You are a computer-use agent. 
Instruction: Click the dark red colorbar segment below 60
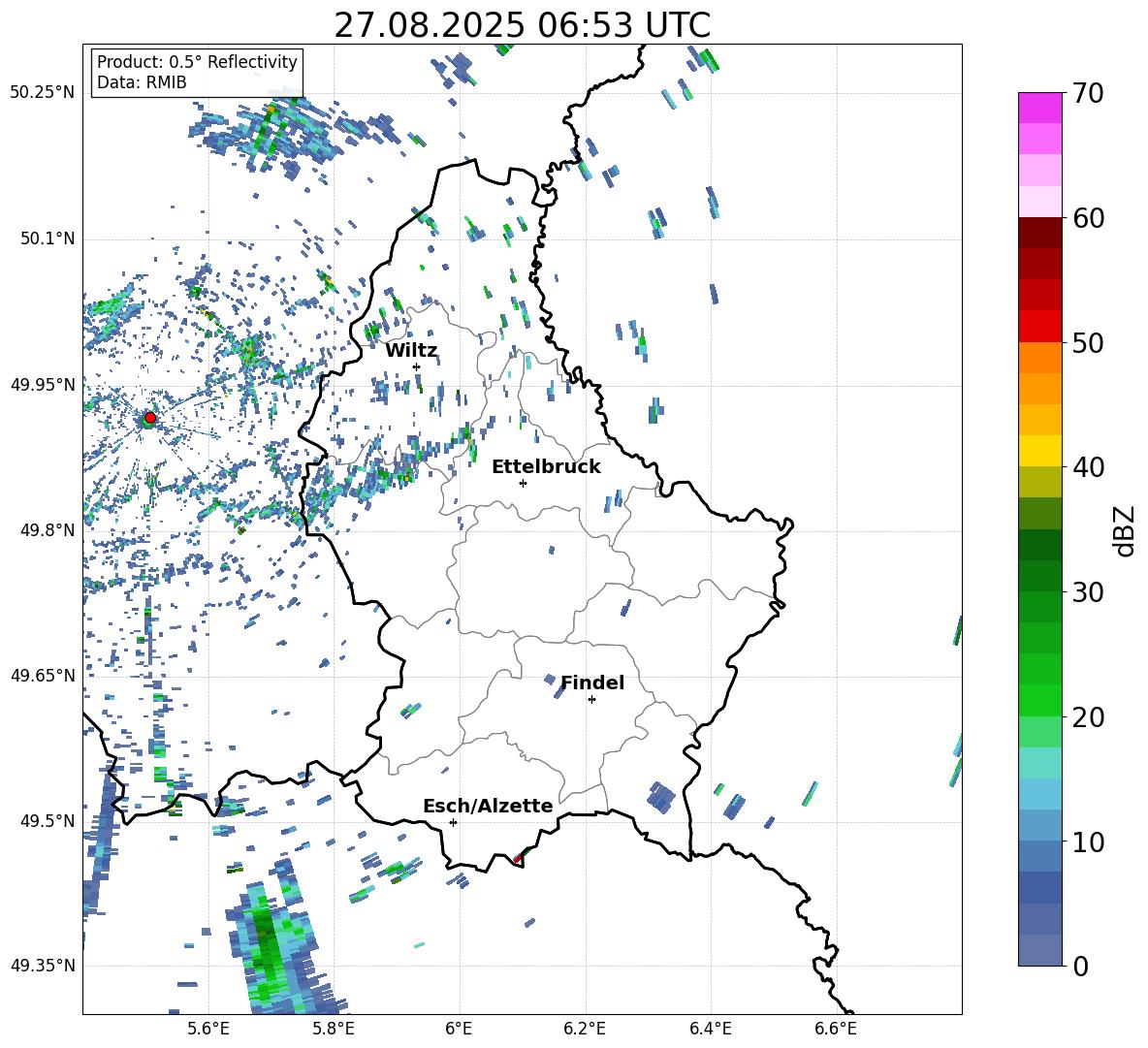(1039, 232)
